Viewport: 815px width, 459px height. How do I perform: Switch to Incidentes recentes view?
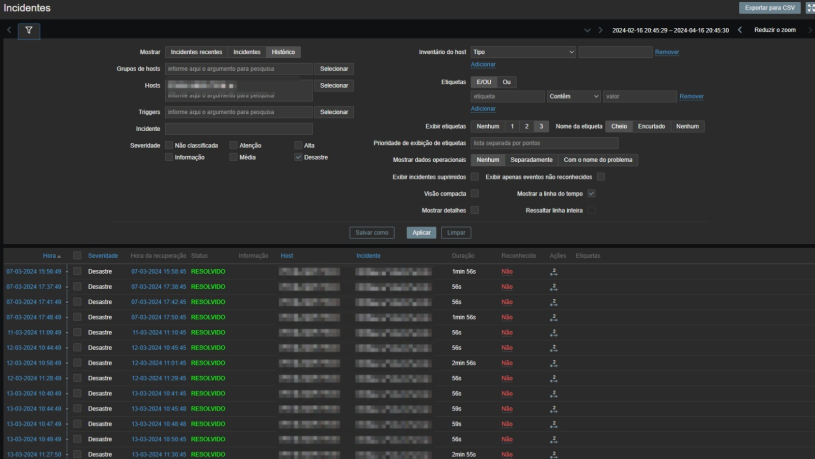pyautogui.click(x=197, y=51)
